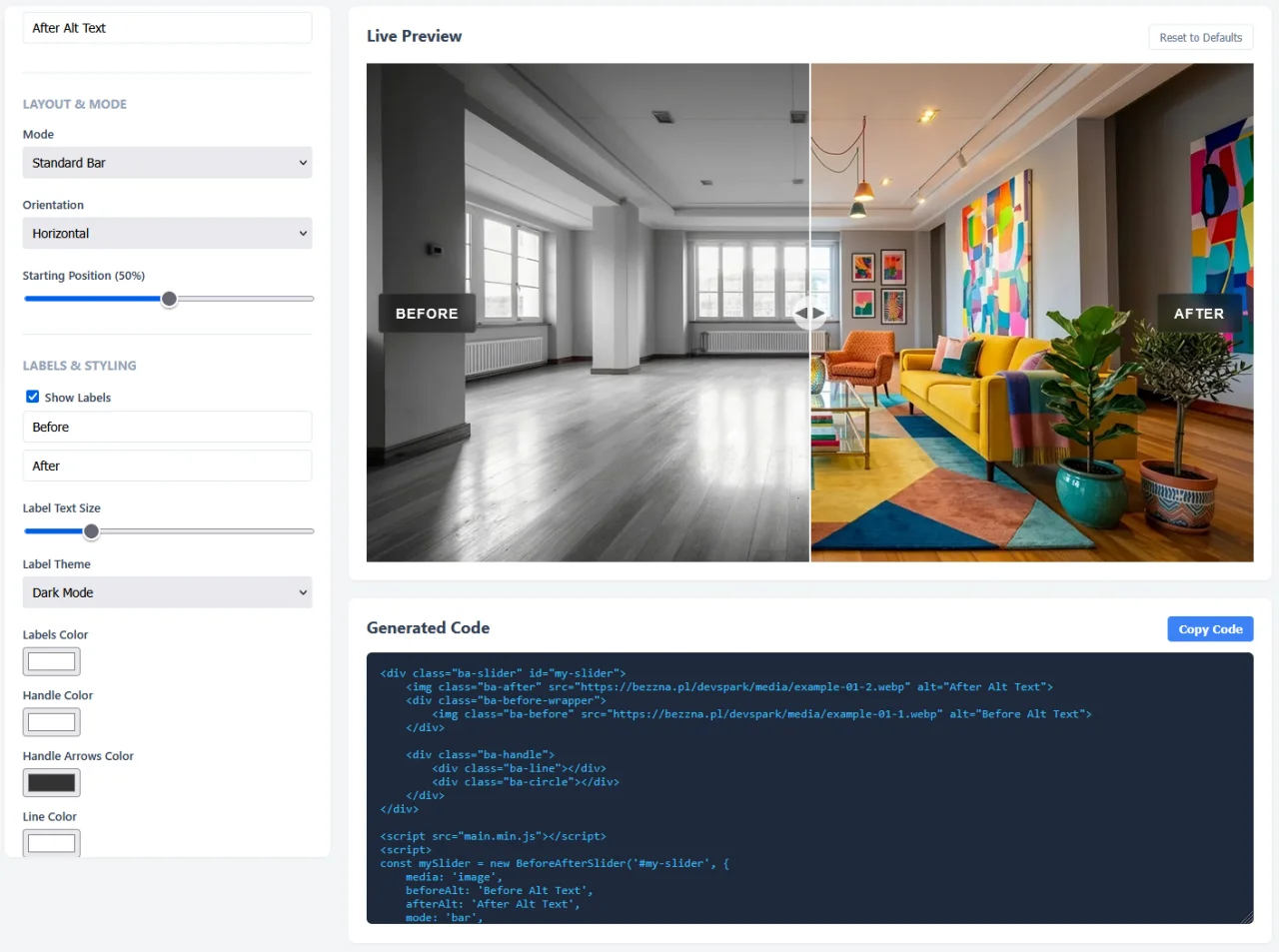Viewport: 1279px width, 952px height.
Task: Click the code line containing main.min.js
Action: point(493,836)
